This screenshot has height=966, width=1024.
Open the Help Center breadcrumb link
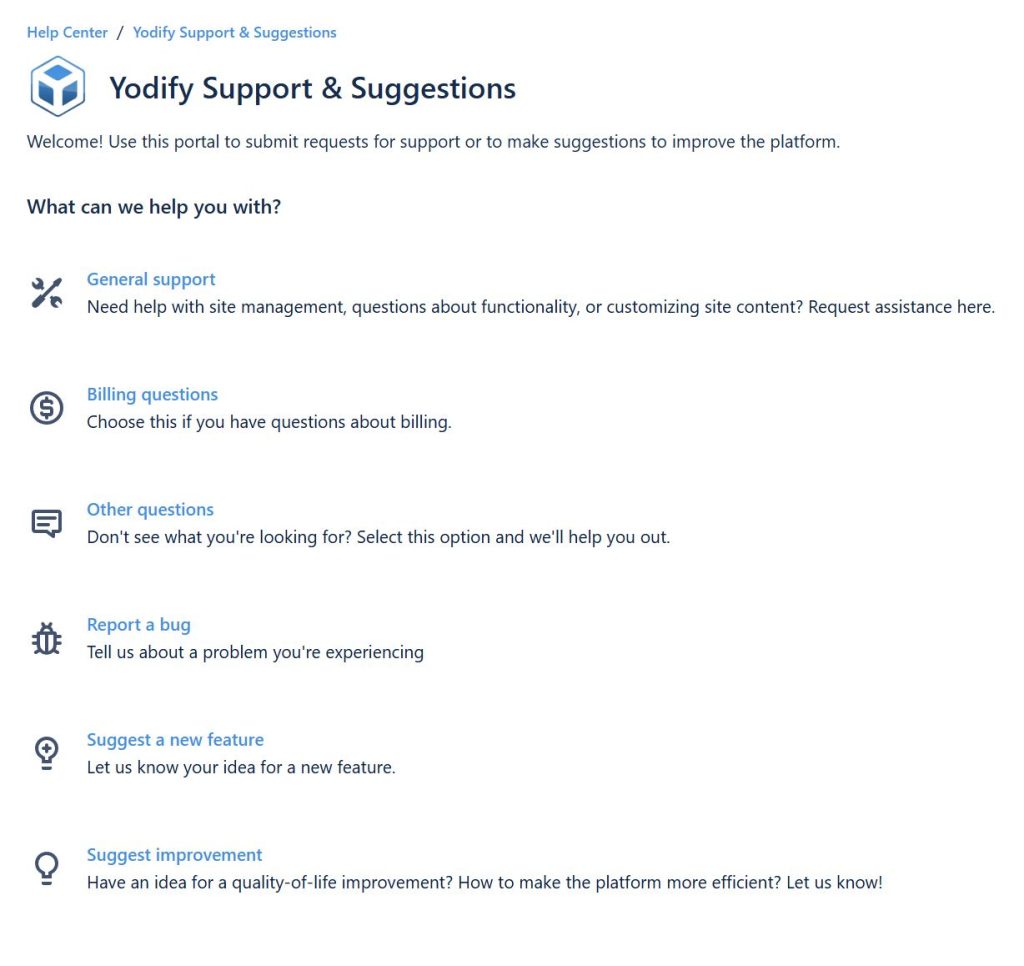pyautogui.click(x=67, y=32)
